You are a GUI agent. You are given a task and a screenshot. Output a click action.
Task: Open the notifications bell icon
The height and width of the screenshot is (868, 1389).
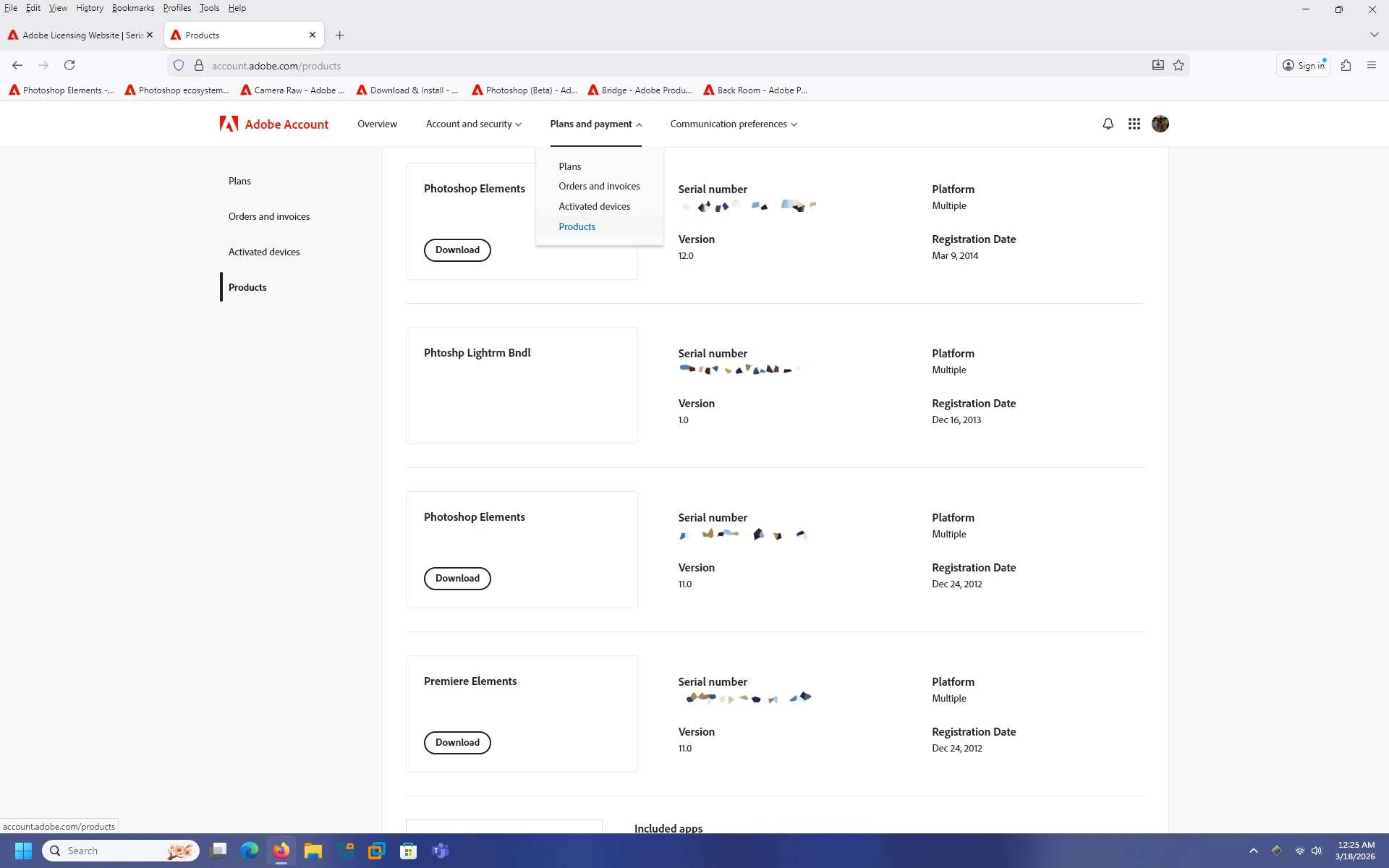coord(1108,124)
